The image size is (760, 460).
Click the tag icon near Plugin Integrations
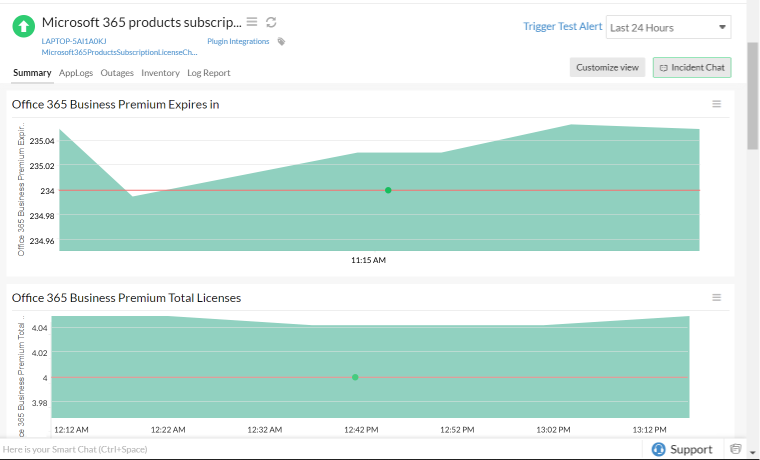pos(281,42)
